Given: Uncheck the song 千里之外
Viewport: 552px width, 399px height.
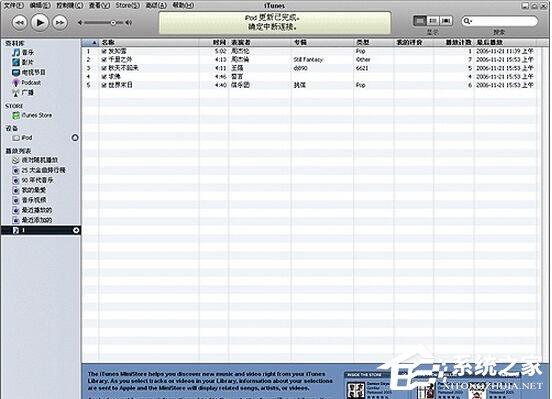Looking at the screenshot, I should 104,60.
